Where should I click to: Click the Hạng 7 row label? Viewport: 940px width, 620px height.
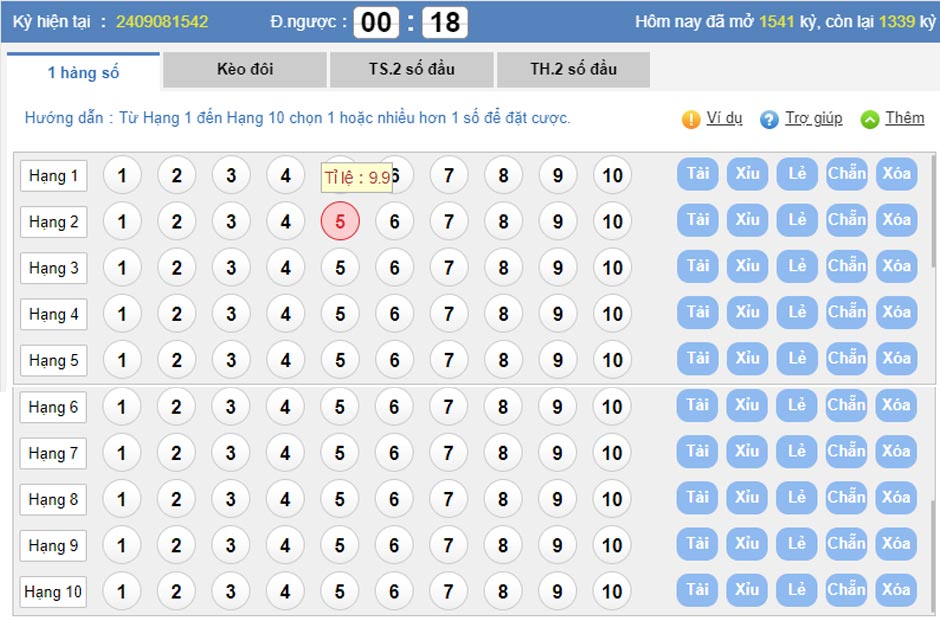point(53,453)
